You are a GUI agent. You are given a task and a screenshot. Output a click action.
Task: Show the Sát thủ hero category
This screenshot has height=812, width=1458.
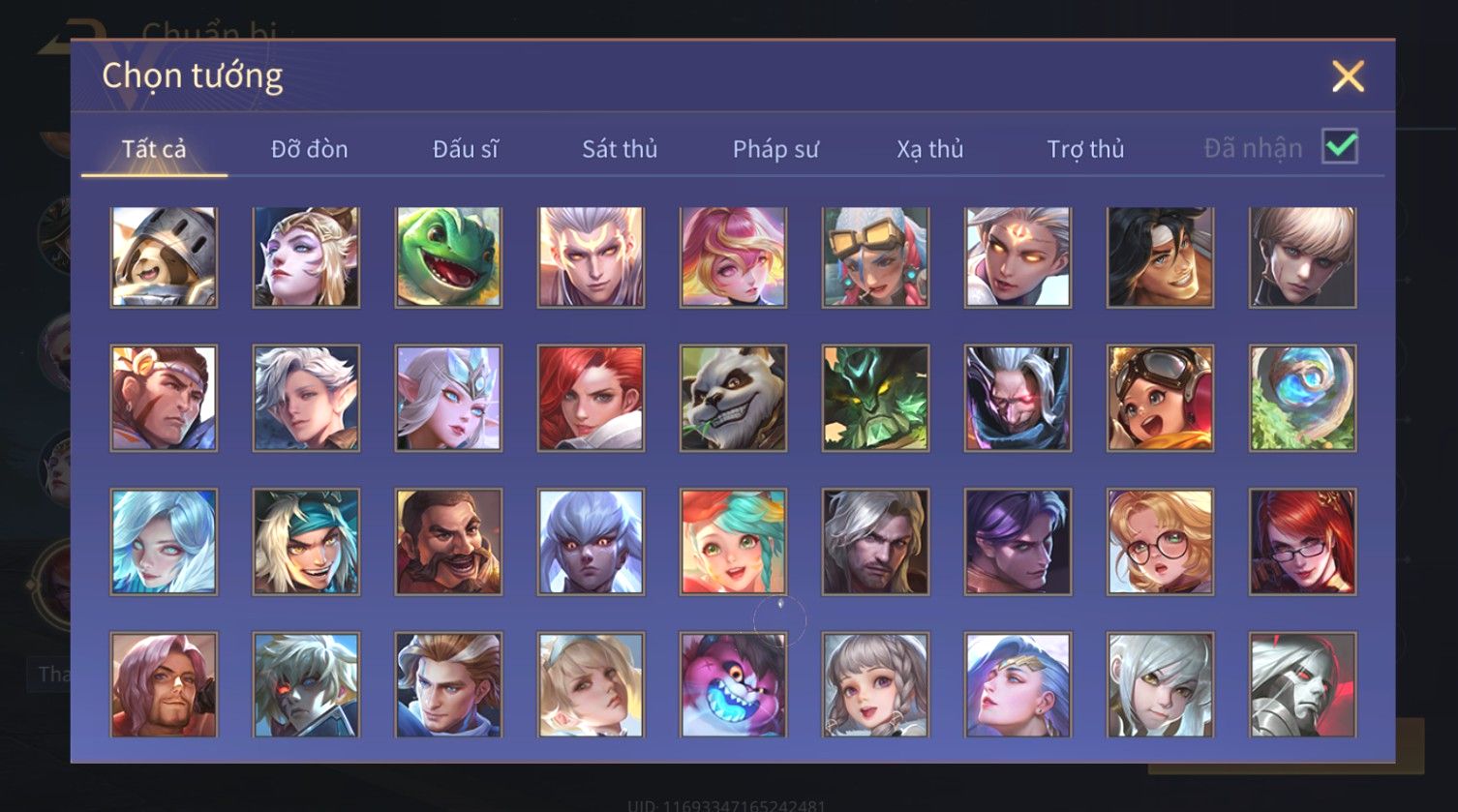point(620,149)
